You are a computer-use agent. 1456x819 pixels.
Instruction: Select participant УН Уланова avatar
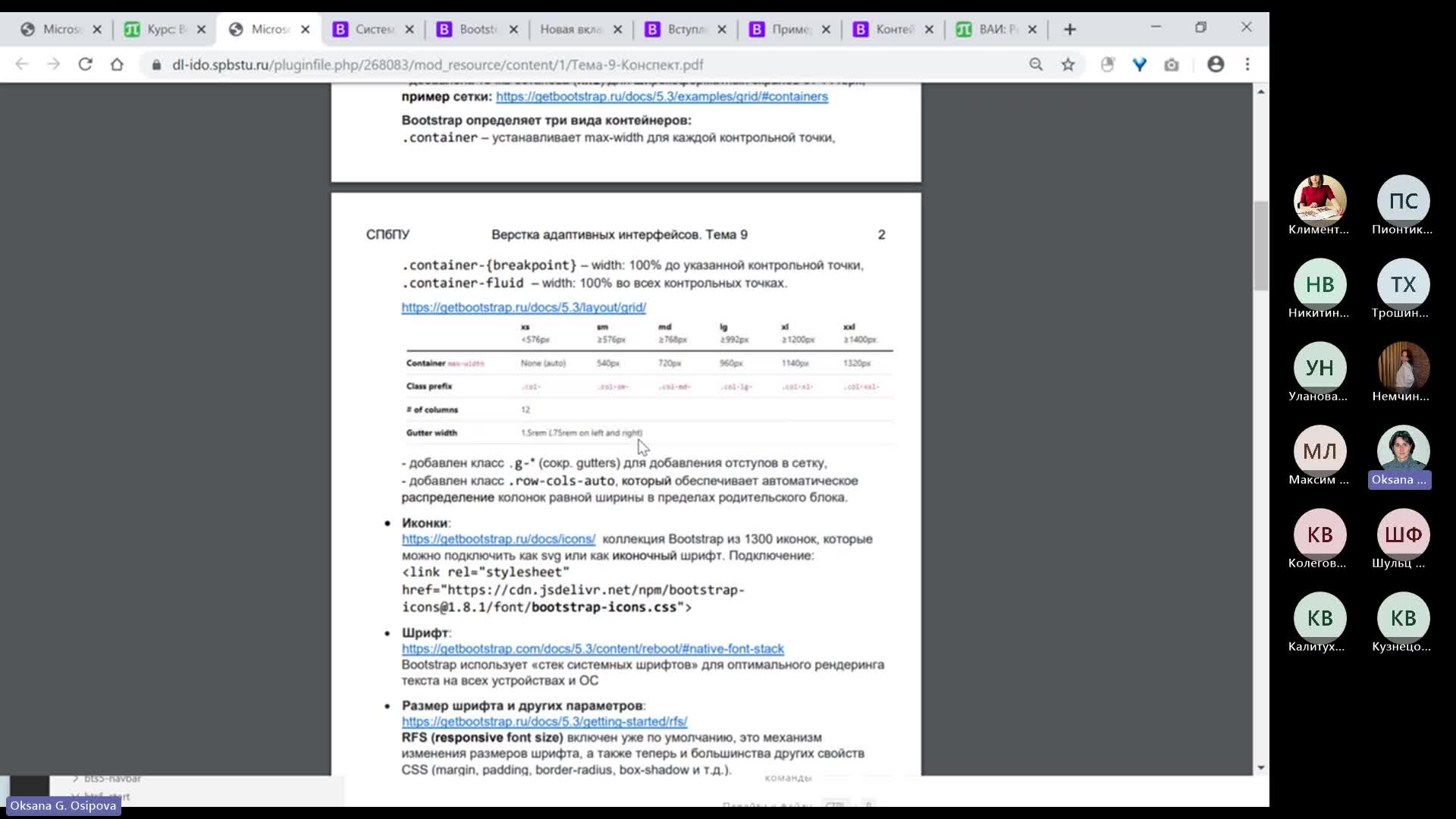1319,368
